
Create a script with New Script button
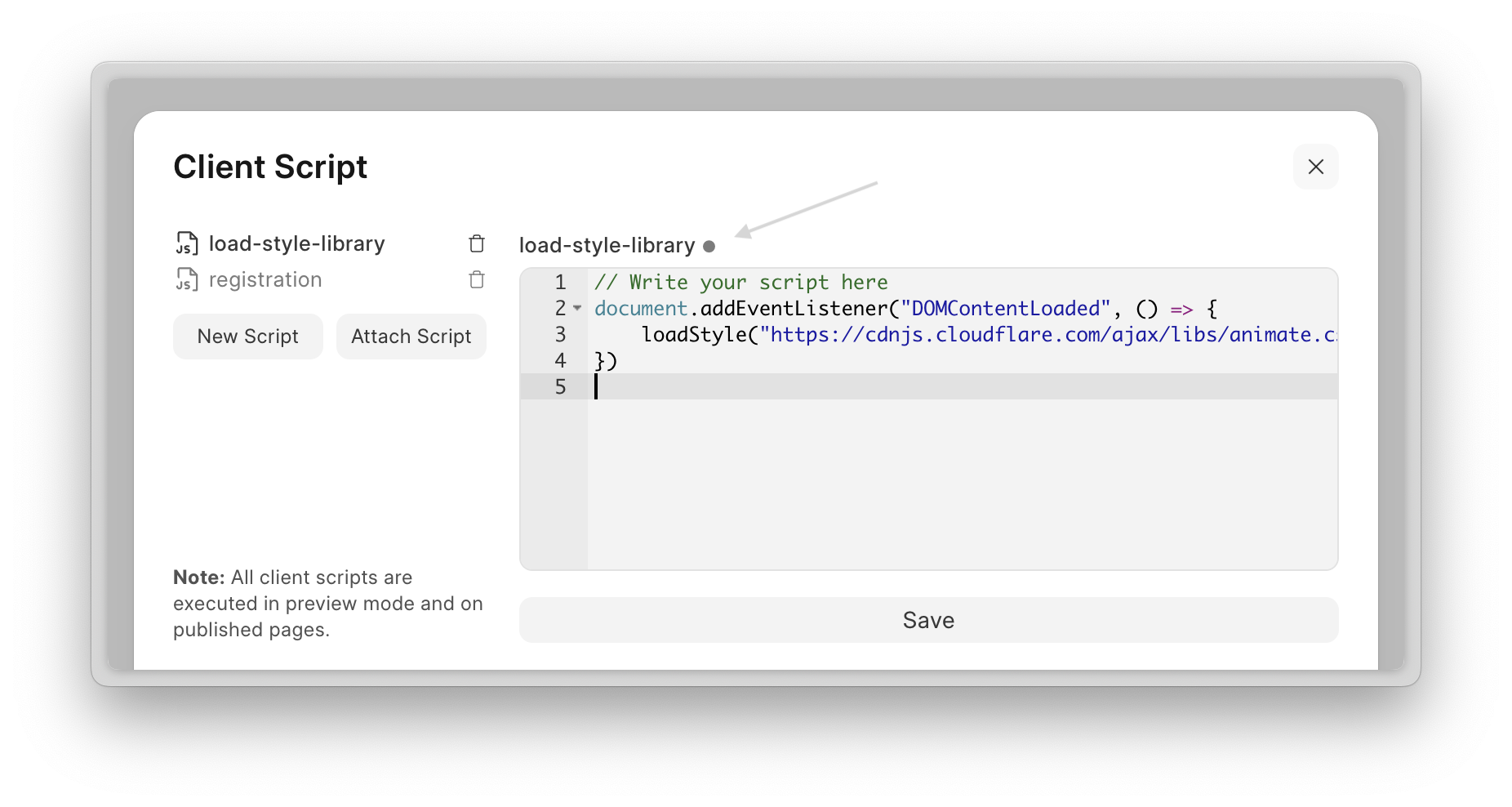[x=248, y=337]
